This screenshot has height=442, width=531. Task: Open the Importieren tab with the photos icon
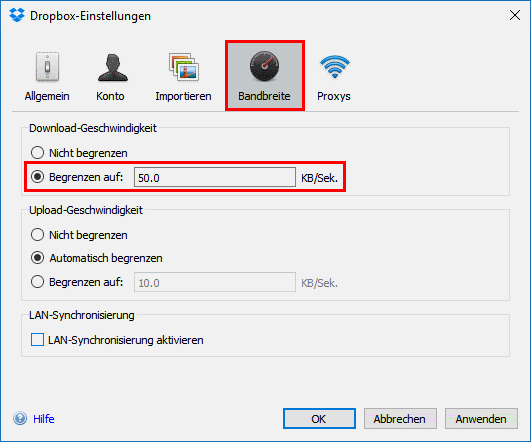point(183,77)
